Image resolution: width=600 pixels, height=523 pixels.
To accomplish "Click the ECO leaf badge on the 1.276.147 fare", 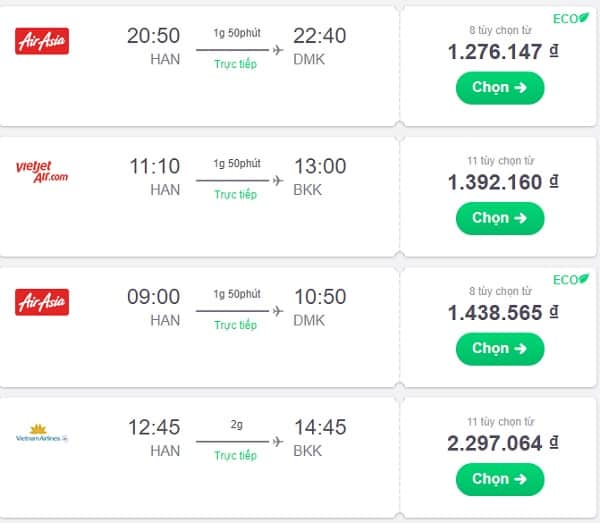I will click(571, 18).
